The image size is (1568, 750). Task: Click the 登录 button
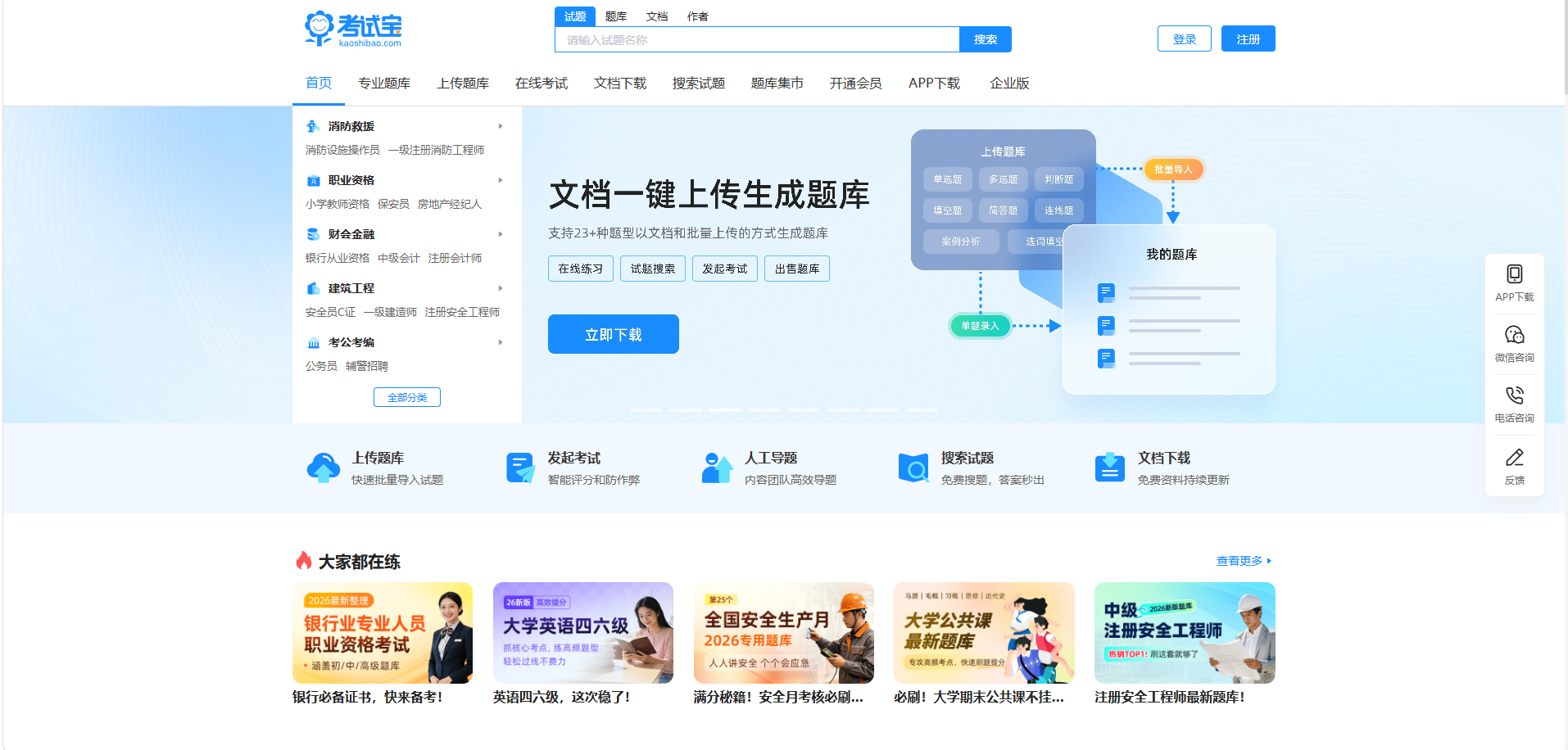[x=1185, y=38]
